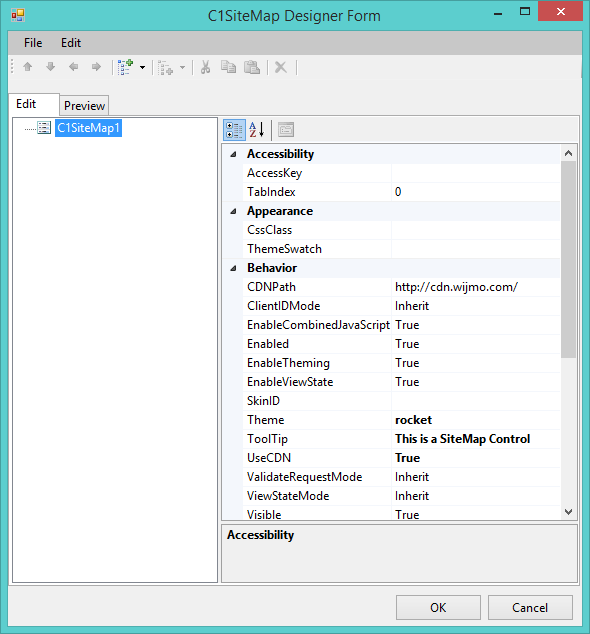Click the Theme property label
Screen dimensions: 590x634
(x=266, y=420)
